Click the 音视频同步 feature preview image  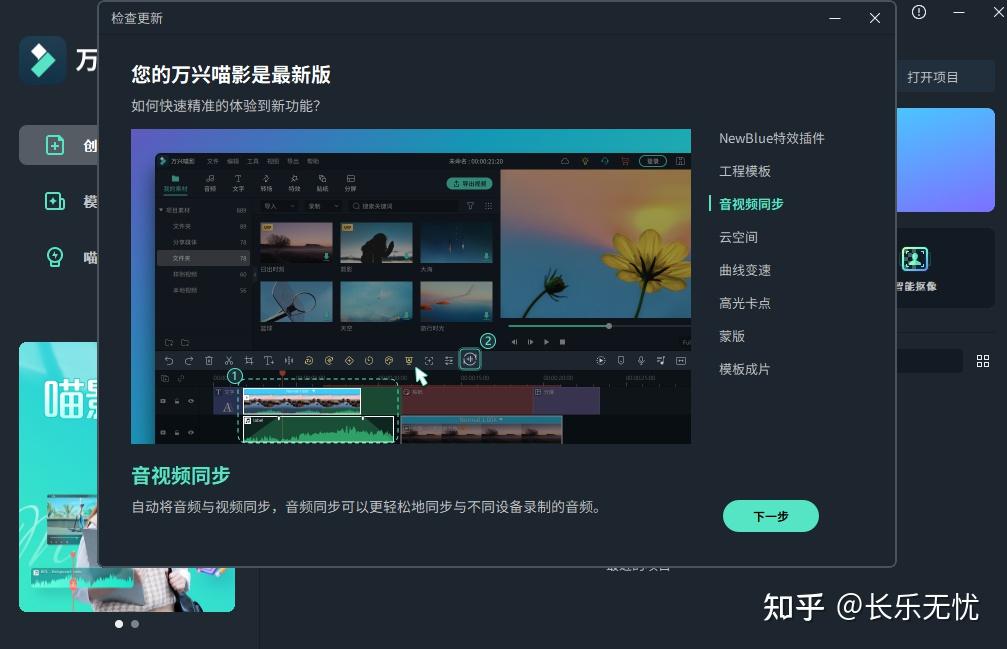tap(411, 286)
